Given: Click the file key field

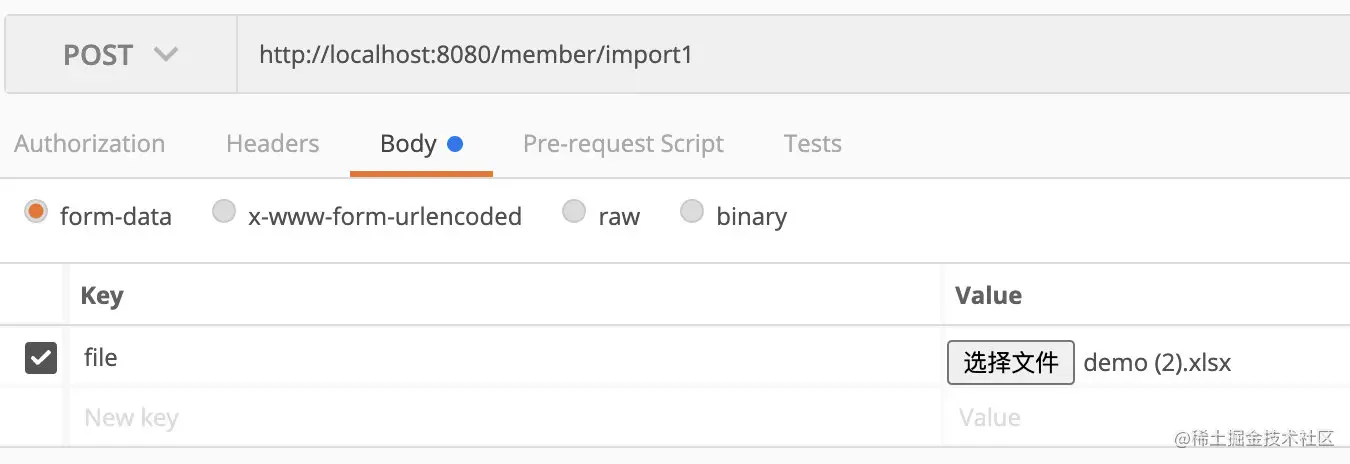Looking at the screenshot, I should click(505, 358).
